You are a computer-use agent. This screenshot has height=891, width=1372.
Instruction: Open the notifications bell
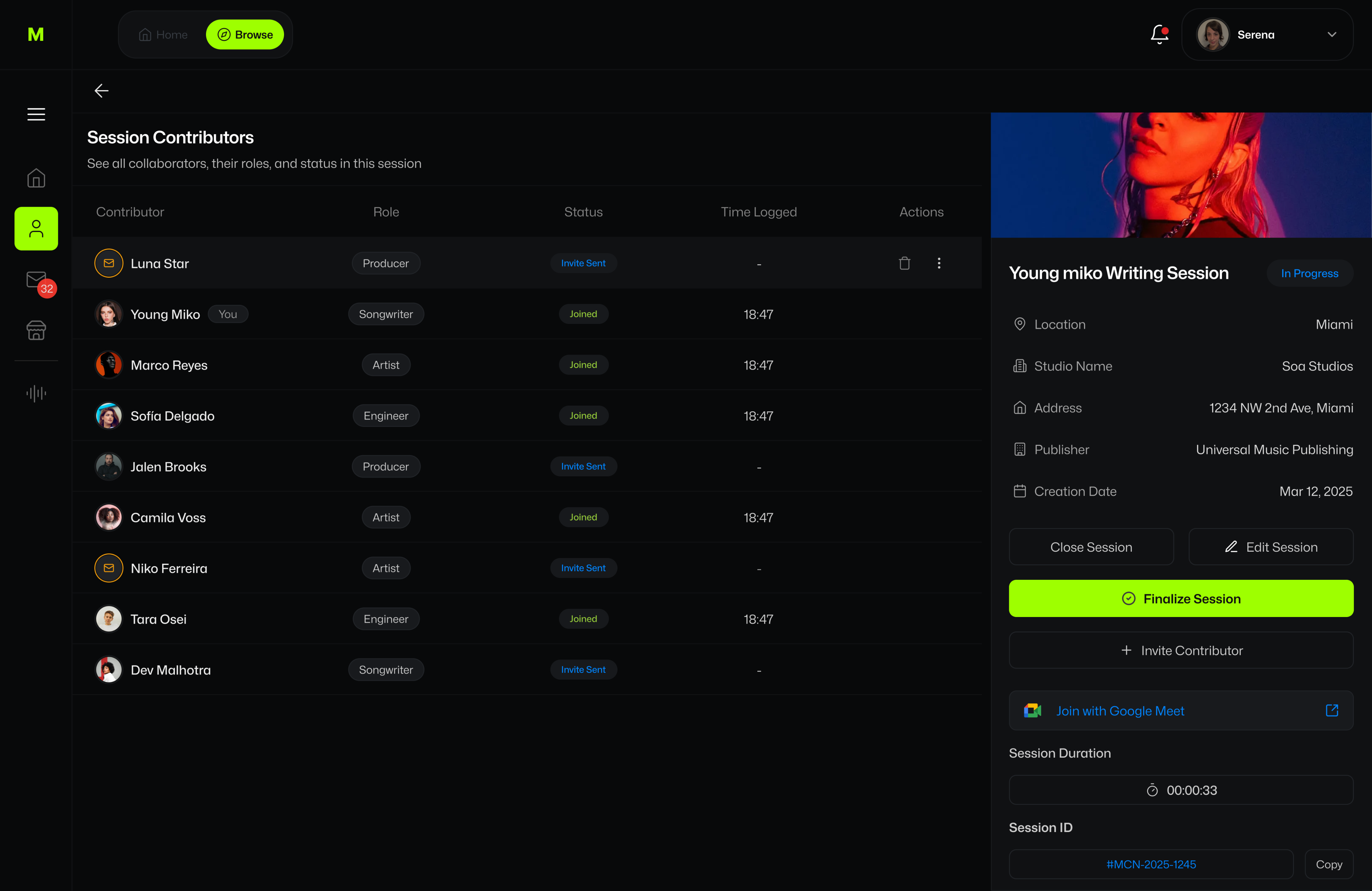[x=1159, y=35]
